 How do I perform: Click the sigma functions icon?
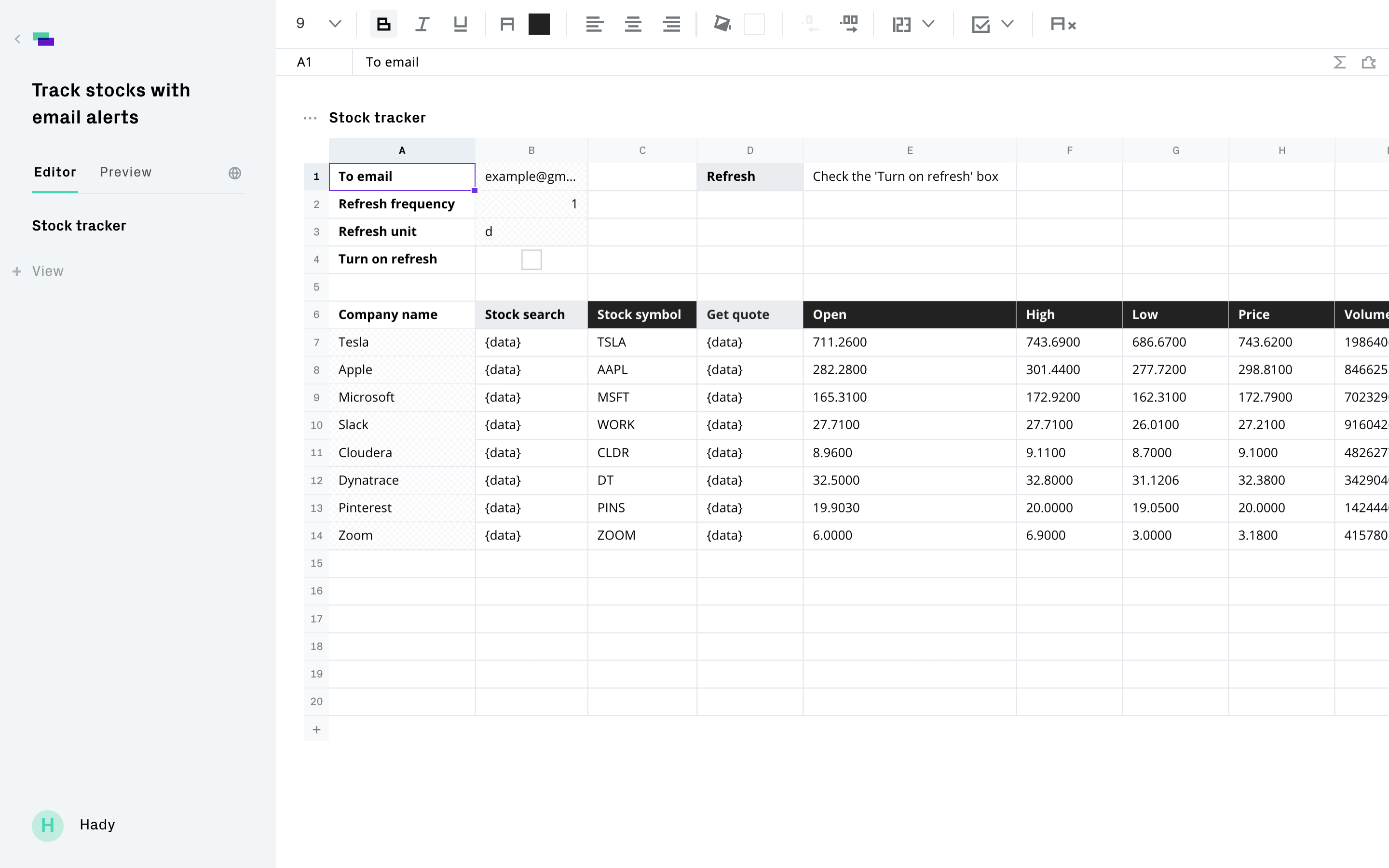[x=1339, y=62]
